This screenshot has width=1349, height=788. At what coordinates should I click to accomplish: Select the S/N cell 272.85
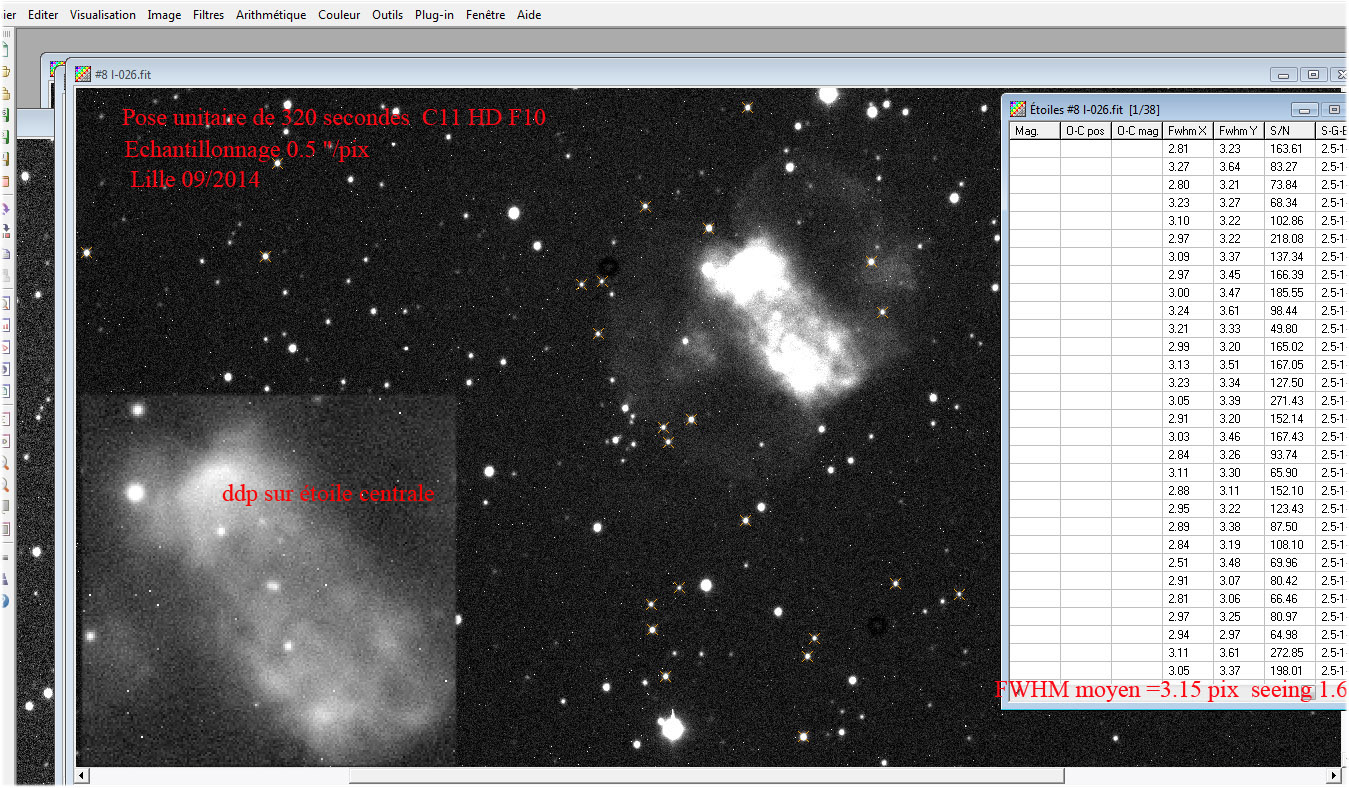1292,653
